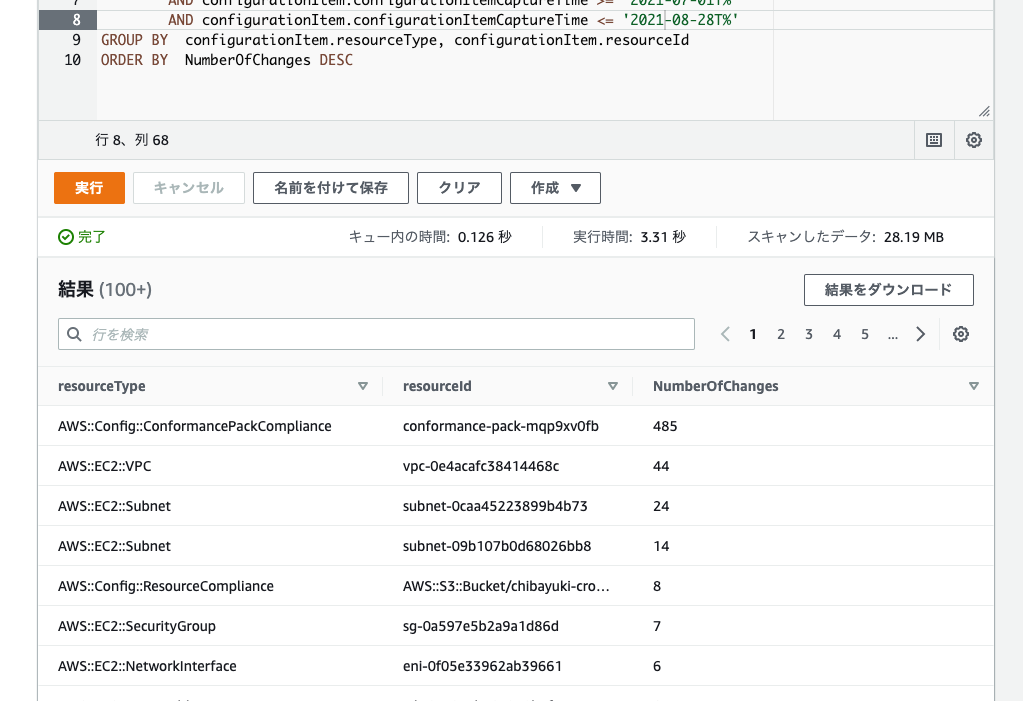
Task: Click the キャンセル button
Action: point(189,188)
